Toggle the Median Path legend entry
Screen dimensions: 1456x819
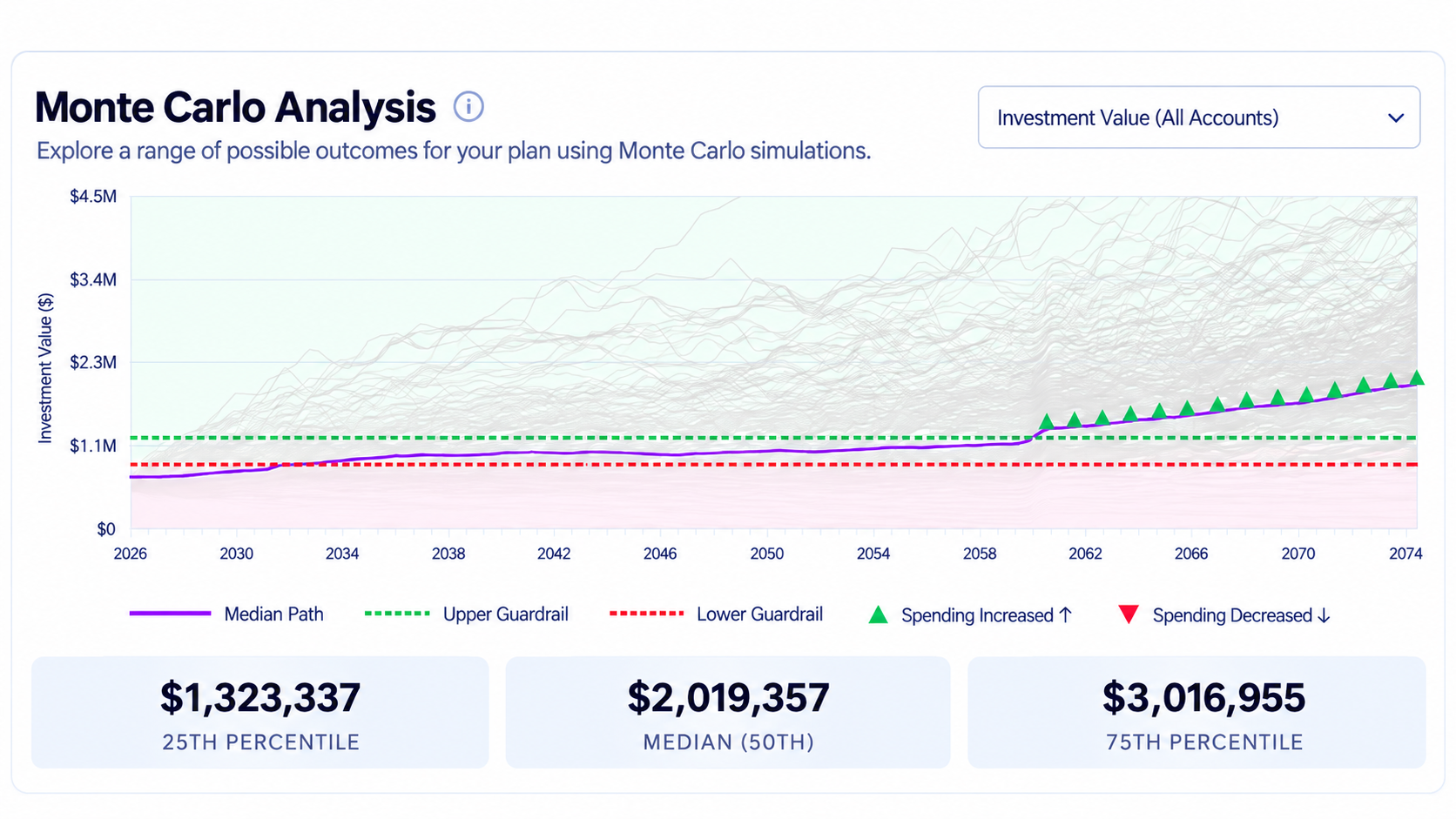click(x=226, y=614)
